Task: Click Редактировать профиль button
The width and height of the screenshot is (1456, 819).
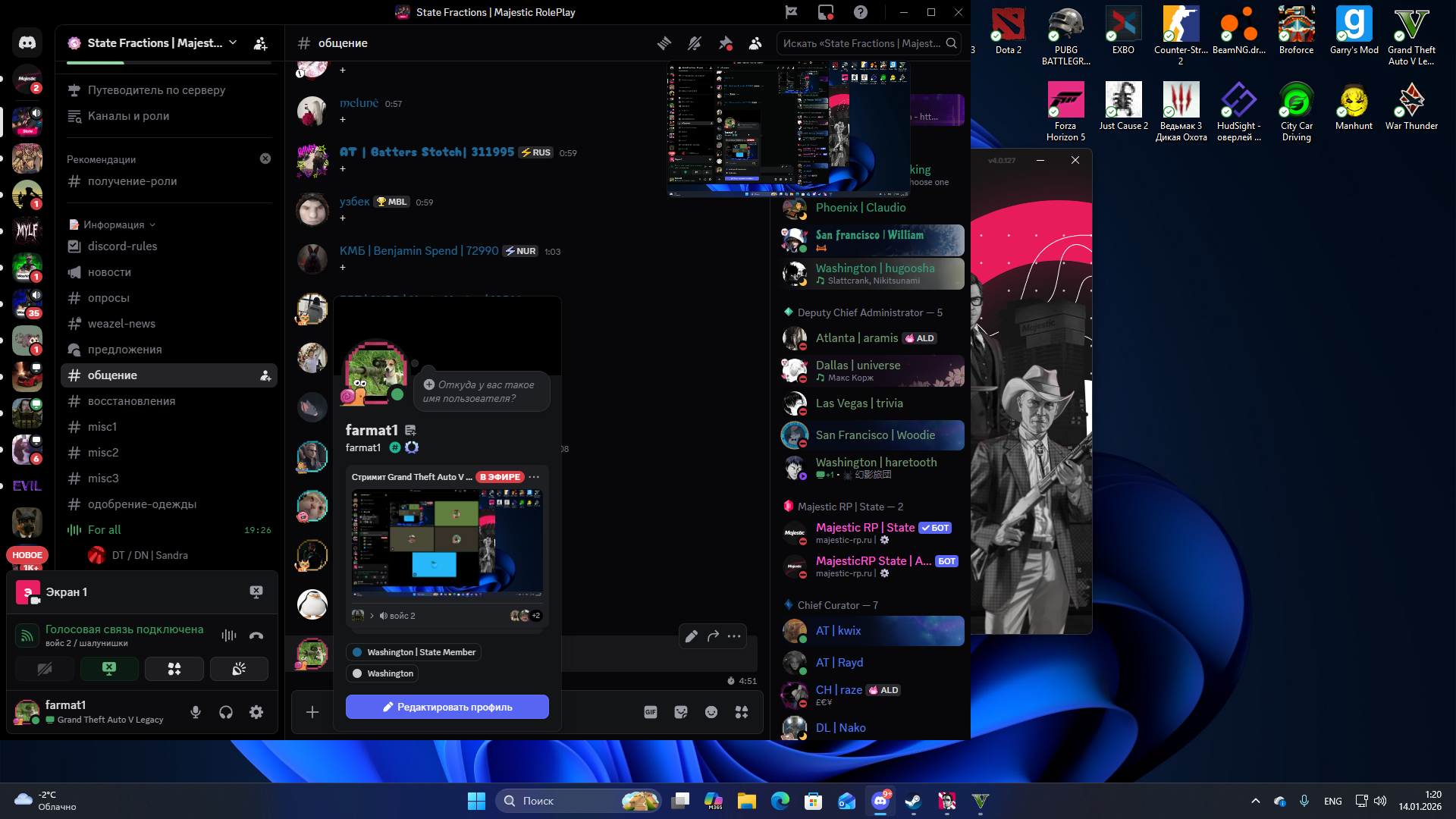Action: [x=447, y=707]
